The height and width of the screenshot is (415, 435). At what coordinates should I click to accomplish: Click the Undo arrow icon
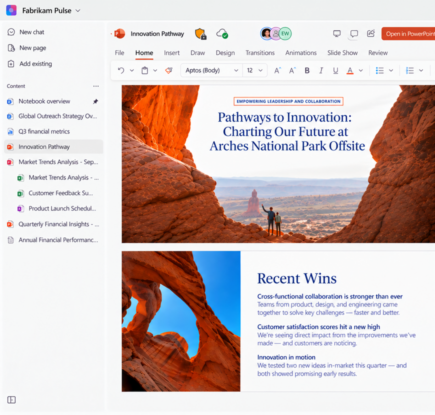121,70
